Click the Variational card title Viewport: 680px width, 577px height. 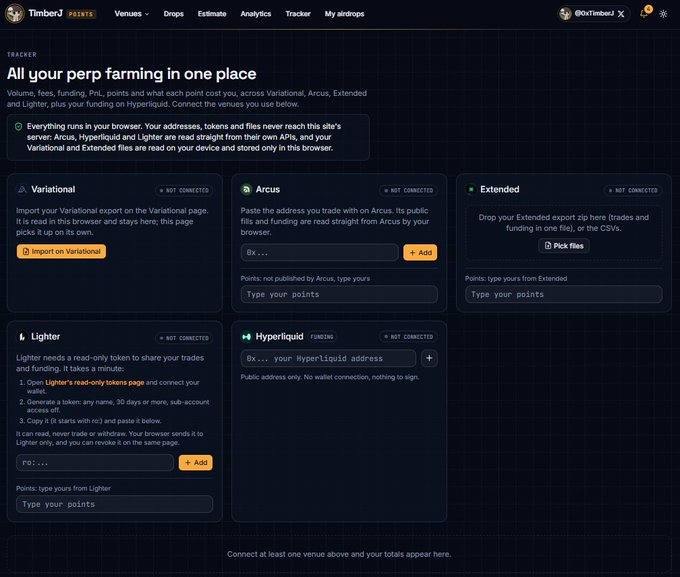pyautogui.click(x=53, y=190)
